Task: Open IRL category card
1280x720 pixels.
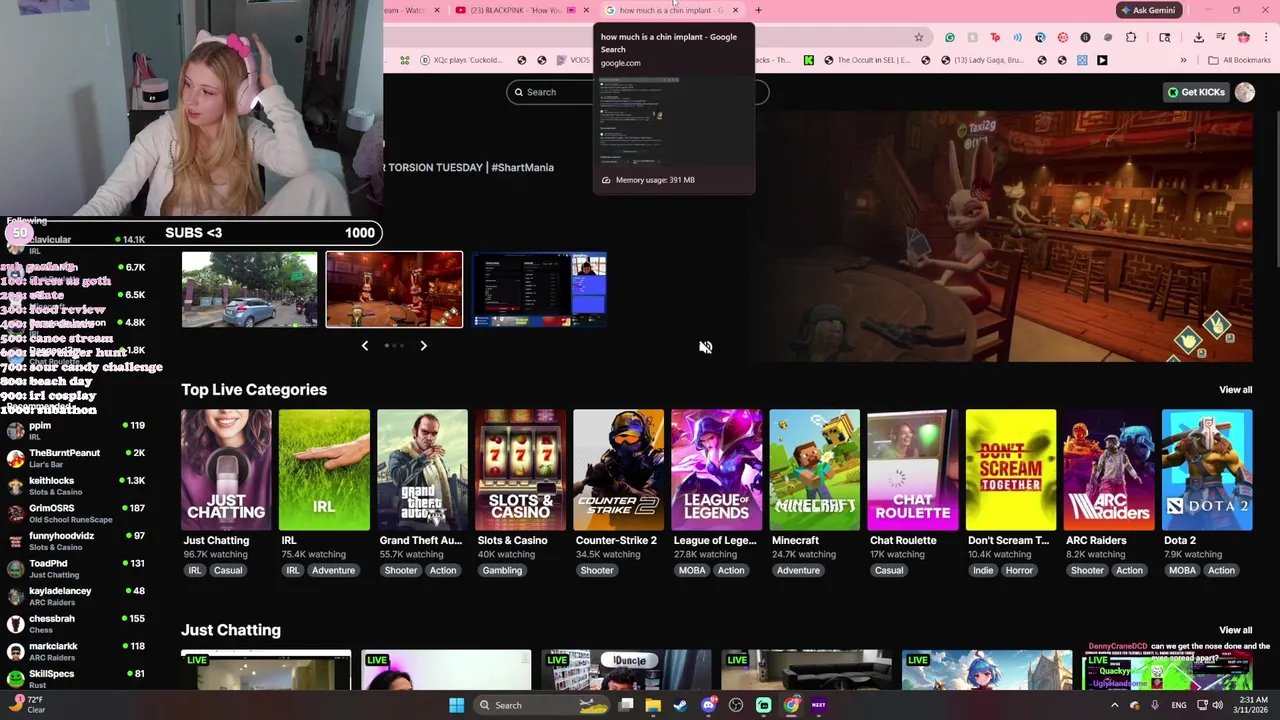Action: (324, 470)
